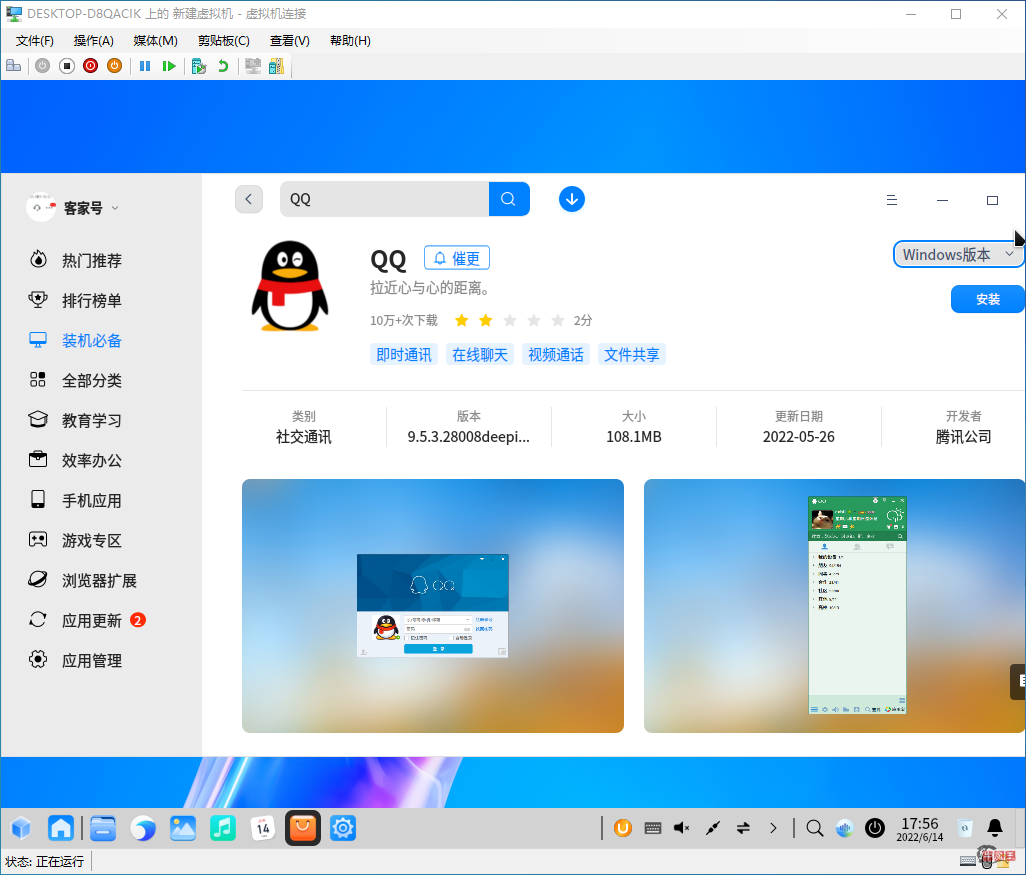1026x875 pixels.
Task: Open the app store hamburger menu
Action: pyautogui.click(x=891, y=200)
